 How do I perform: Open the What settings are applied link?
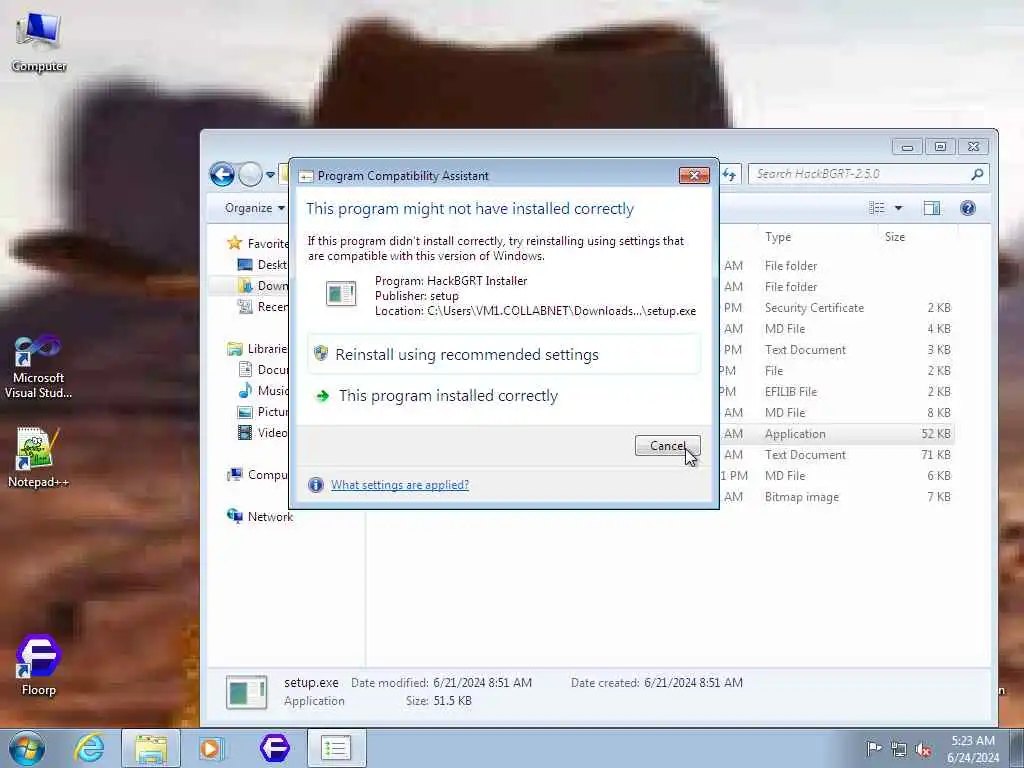(x=400, y=485)
